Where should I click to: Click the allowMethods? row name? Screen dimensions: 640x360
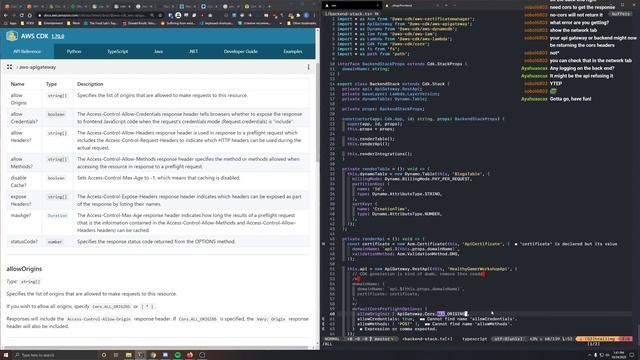click(x=22, y=162)
